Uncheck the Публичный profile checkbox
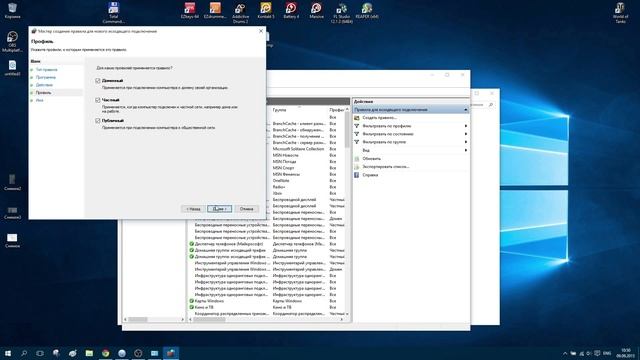This screenshot has height=360, width=640. coord(98,121)
